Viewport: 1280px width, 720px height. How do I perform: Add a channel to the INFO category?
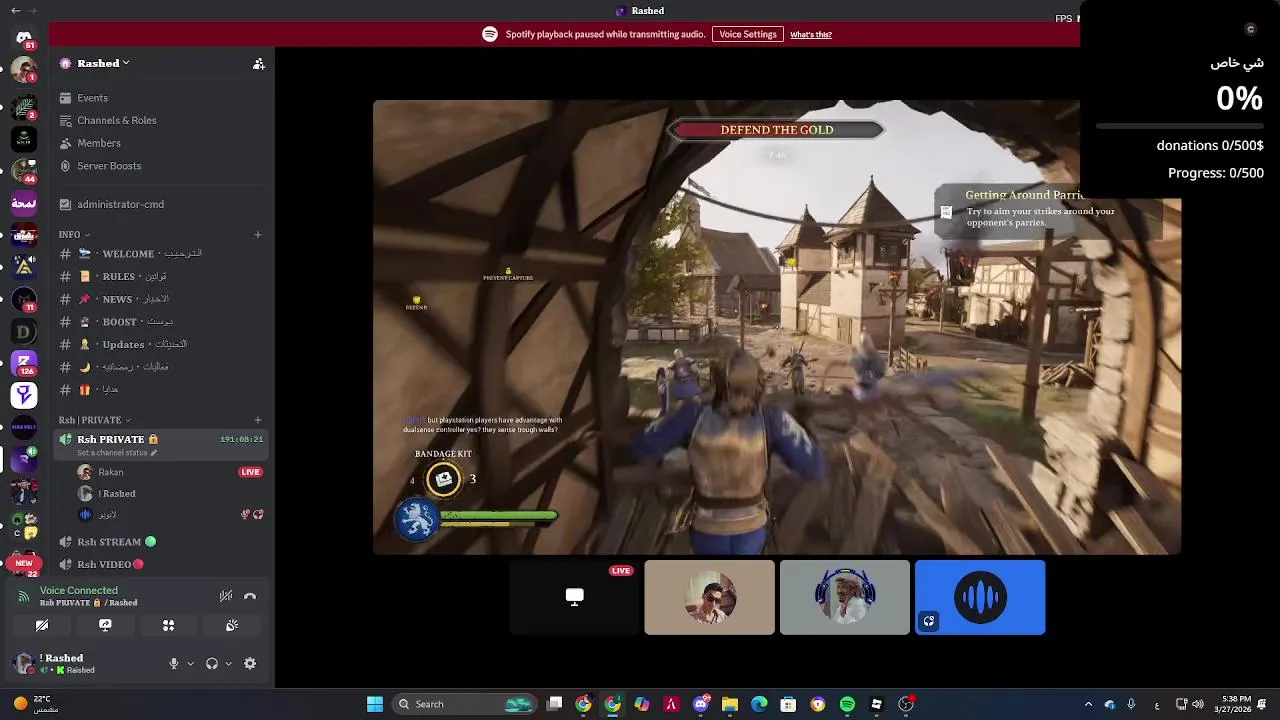point(258,235)
